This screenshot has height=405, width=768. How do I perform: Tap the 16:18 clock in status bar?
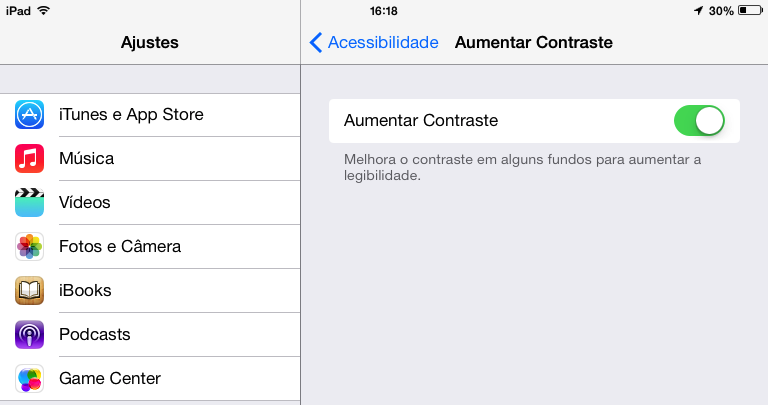(x=384, y=11)
